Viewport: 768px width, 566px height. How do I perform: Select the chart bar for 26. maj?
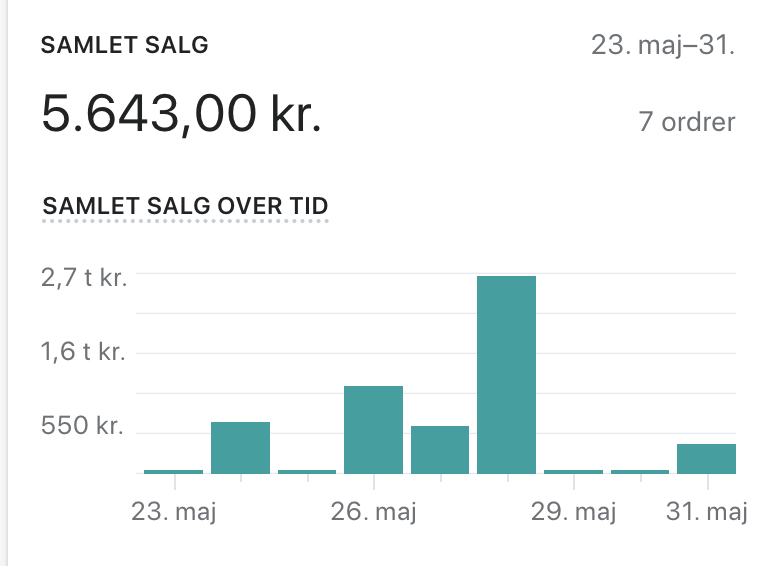pos(373,429)
